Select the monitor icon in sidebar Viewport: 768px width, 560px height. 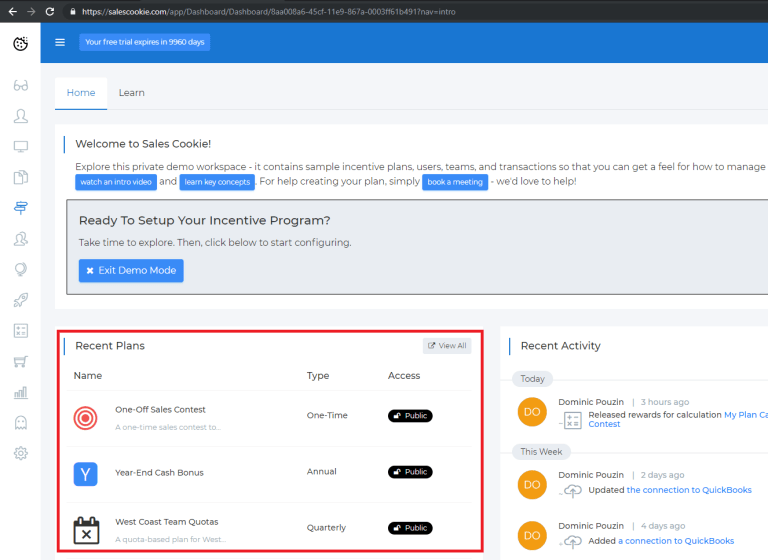tap(20, 147)
